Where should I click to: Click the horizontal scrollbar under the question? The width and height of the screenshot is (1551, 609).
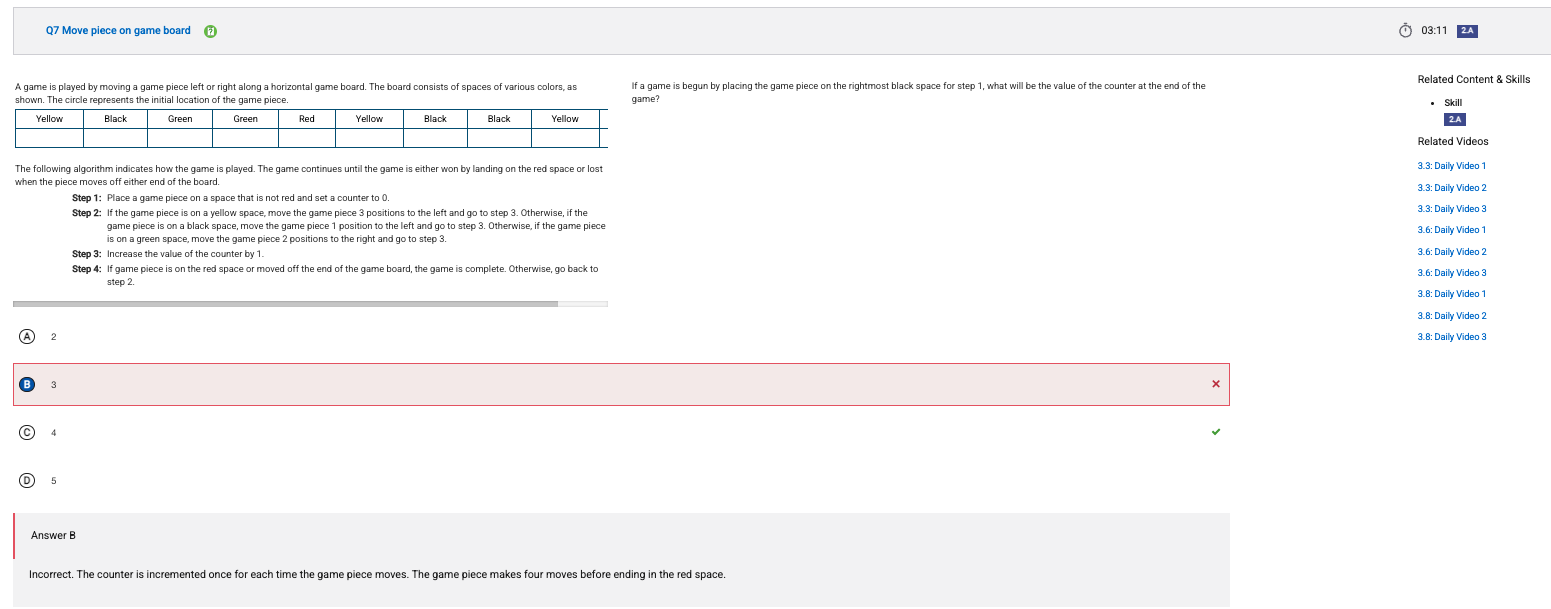(285, 303)
